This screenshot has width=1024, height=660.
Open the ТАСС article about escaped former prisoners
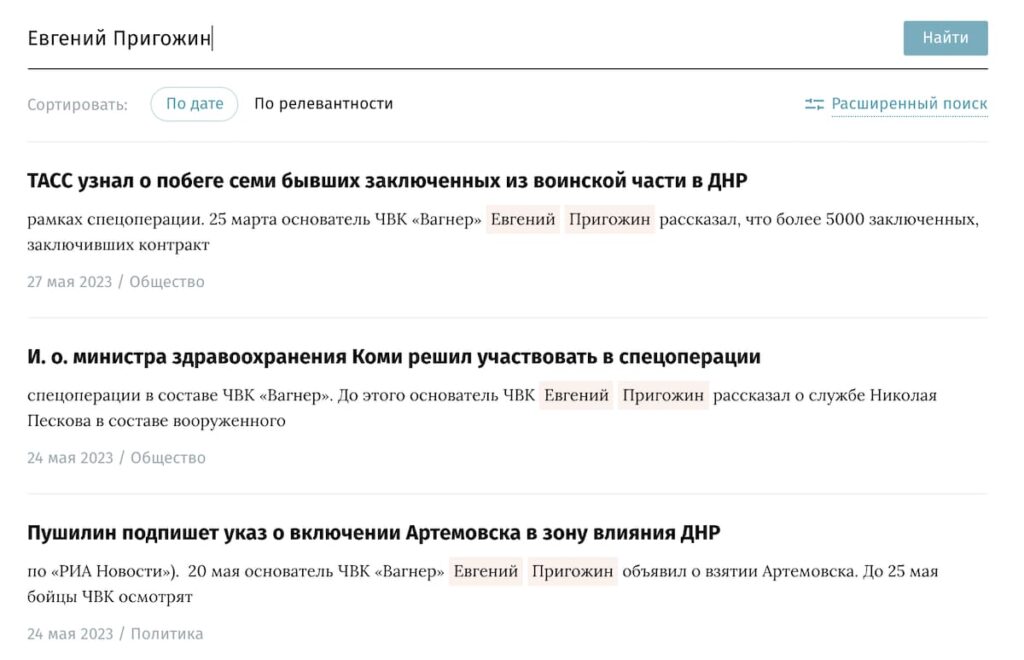pyautogui.click(x=387, y=181)
